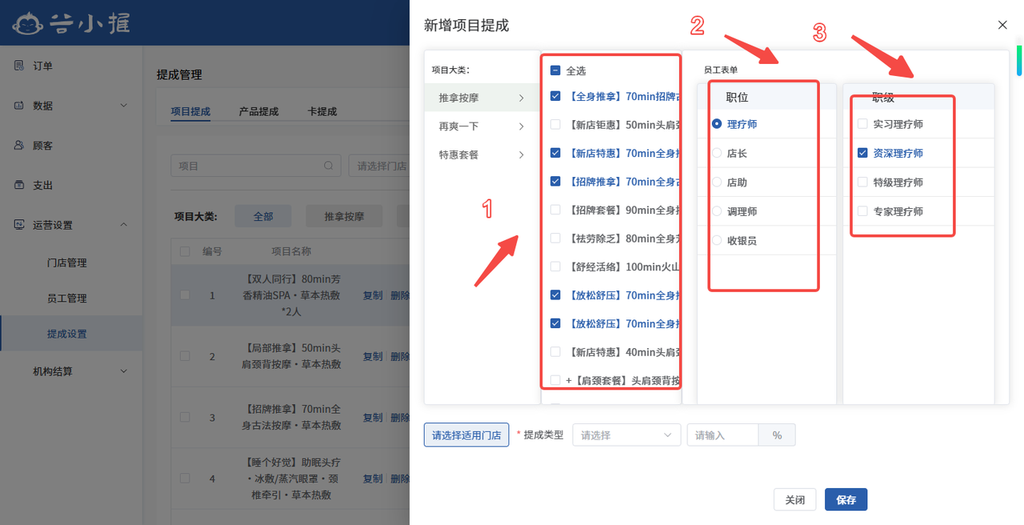Select the 店长 position radio
This screenshot has width=1024, height=525.
(716, 153)
